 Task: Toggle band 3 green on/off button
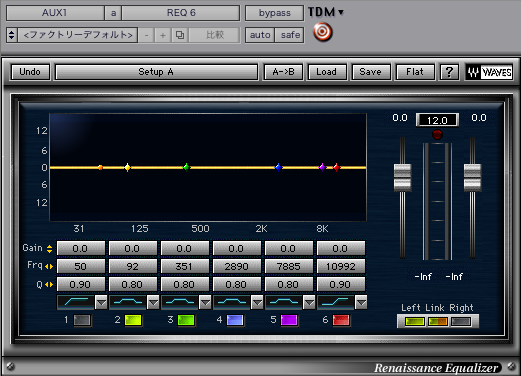click(x=186, y=320)
